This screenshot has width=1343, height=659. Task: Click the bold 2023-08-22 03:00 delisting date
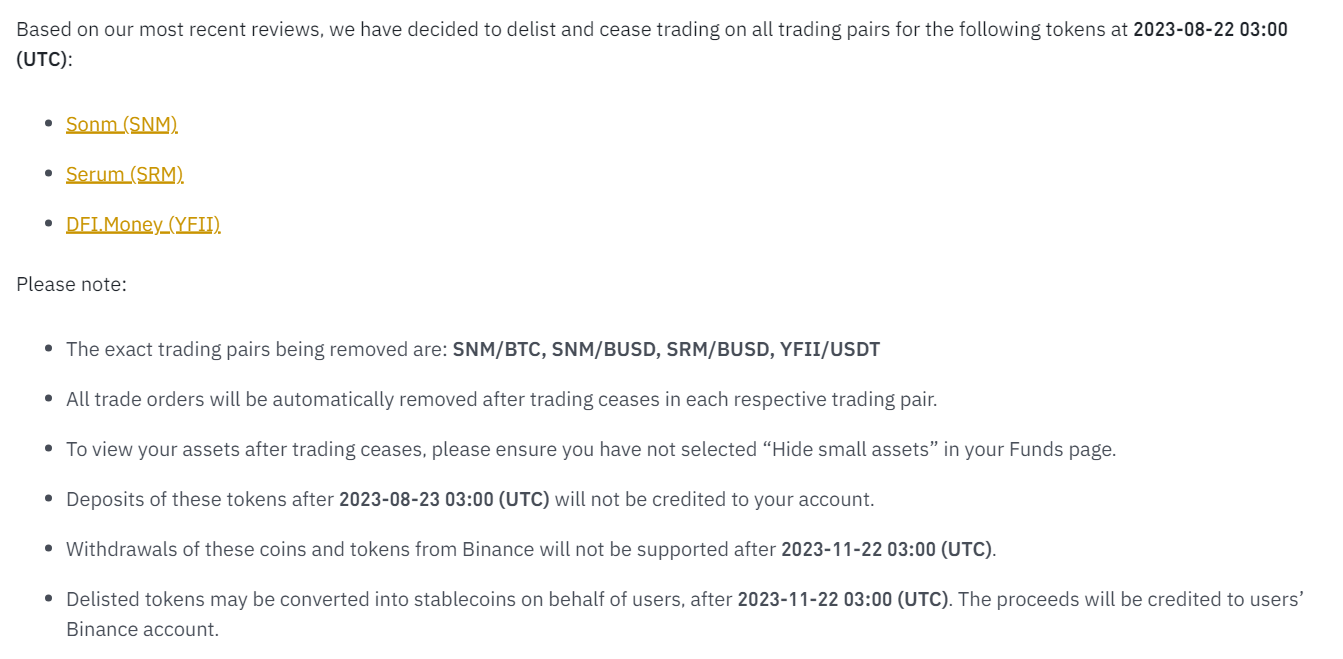coord(1211,29)
